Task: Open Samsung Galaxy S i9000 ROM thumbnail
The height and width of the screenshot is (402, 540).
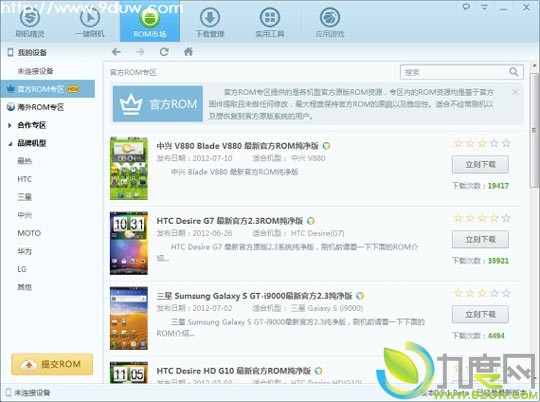Action: click(x=129, y=318)
